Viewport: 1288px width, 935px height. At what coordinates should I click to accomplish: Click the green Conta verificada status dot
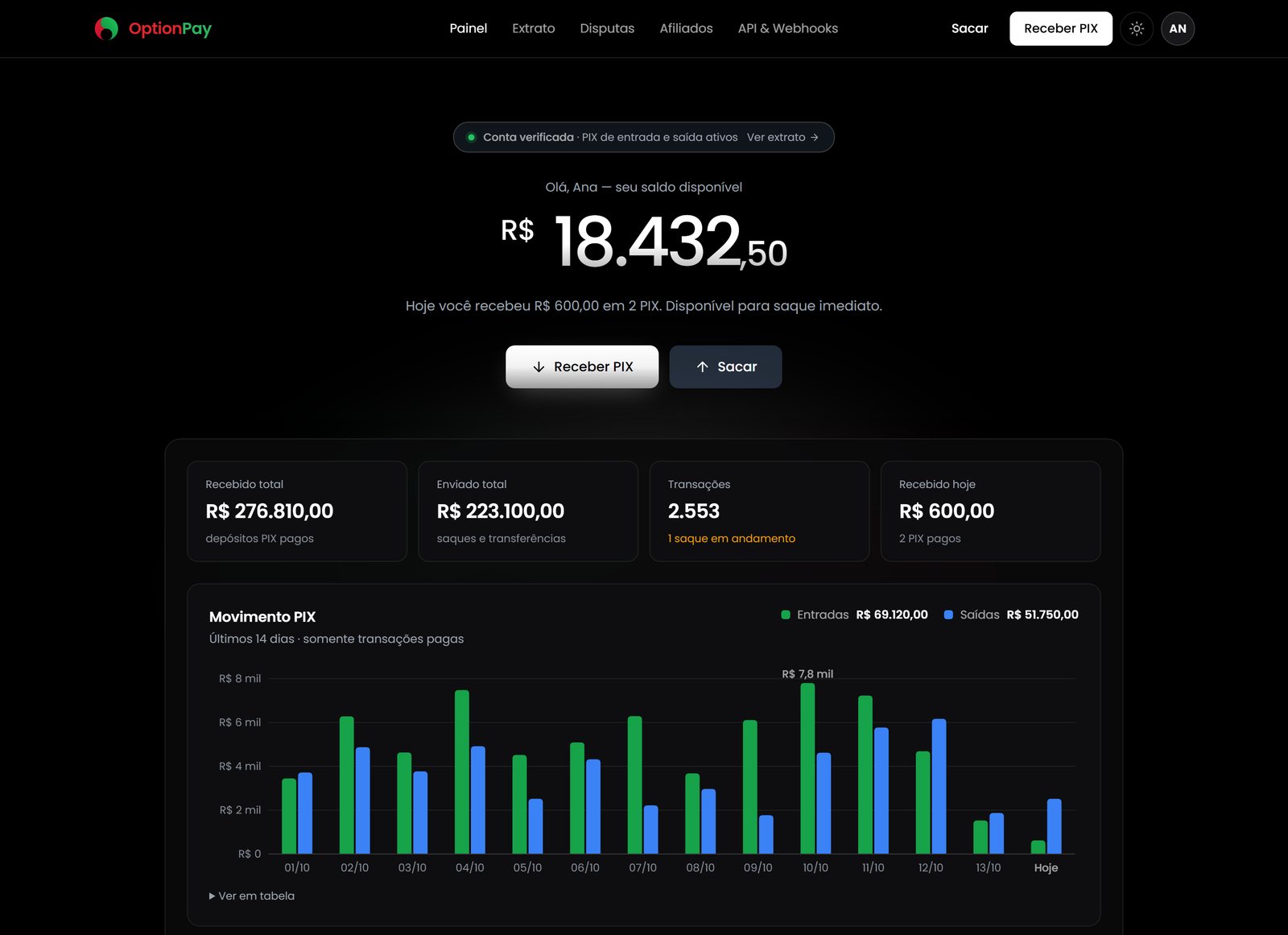click(472, 138)
